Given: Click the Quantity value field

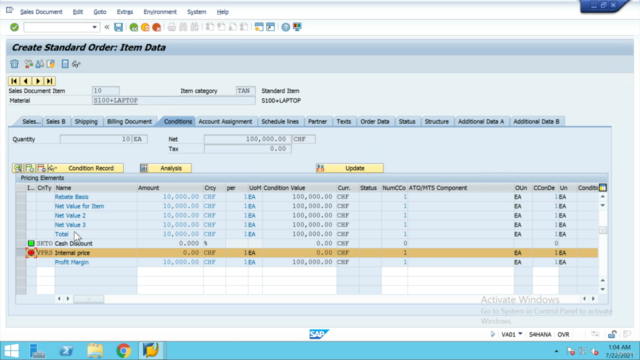Looking at the screenshot, I should pos(96,139).
